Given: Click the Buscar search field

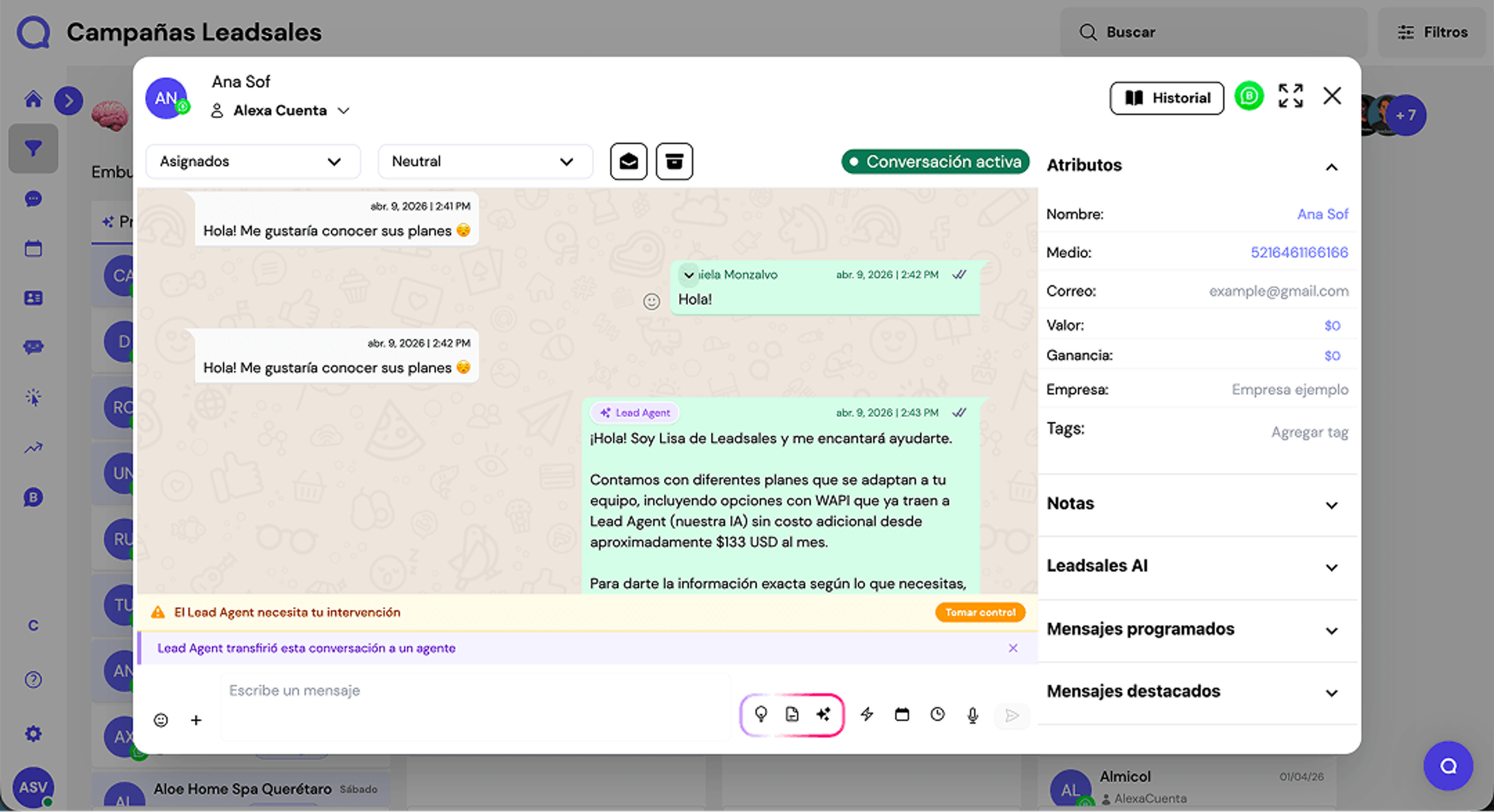Looking at the screenshot, I should [1213, 32].
